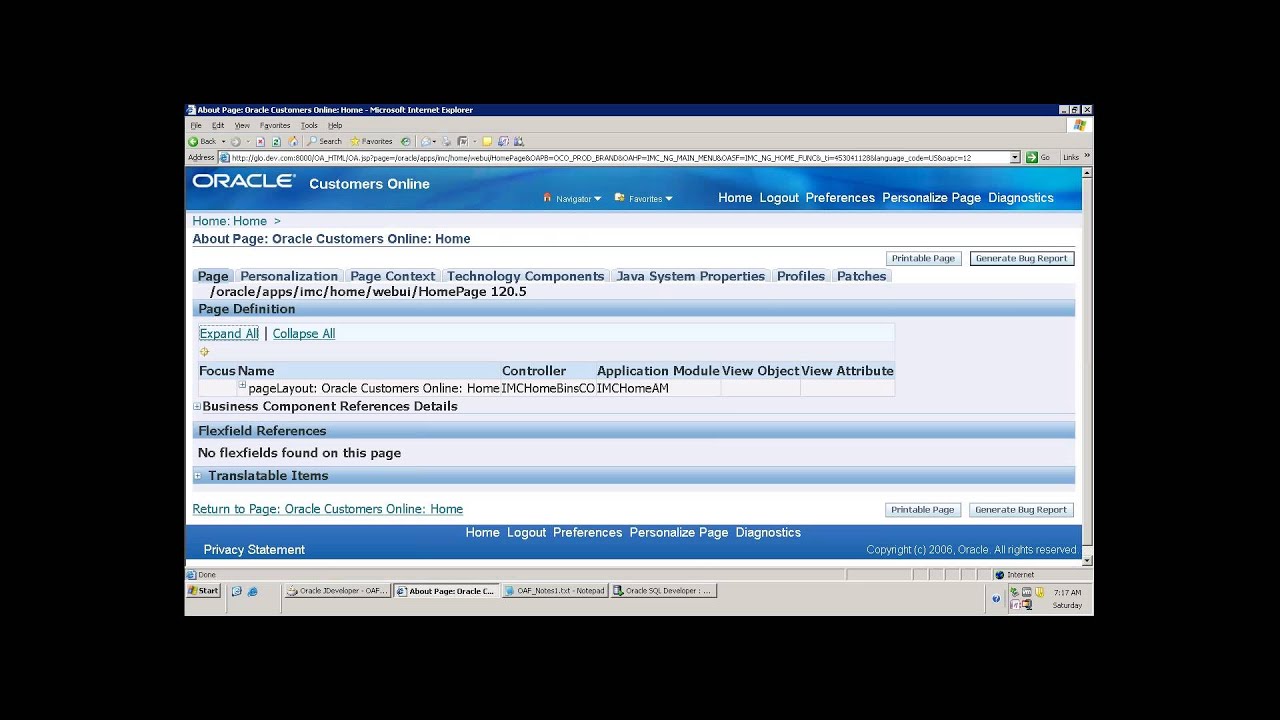Expand the pageLayout tree row
Image resolution: width=1280 pixels, height=720 pixels.
[242, 386]
